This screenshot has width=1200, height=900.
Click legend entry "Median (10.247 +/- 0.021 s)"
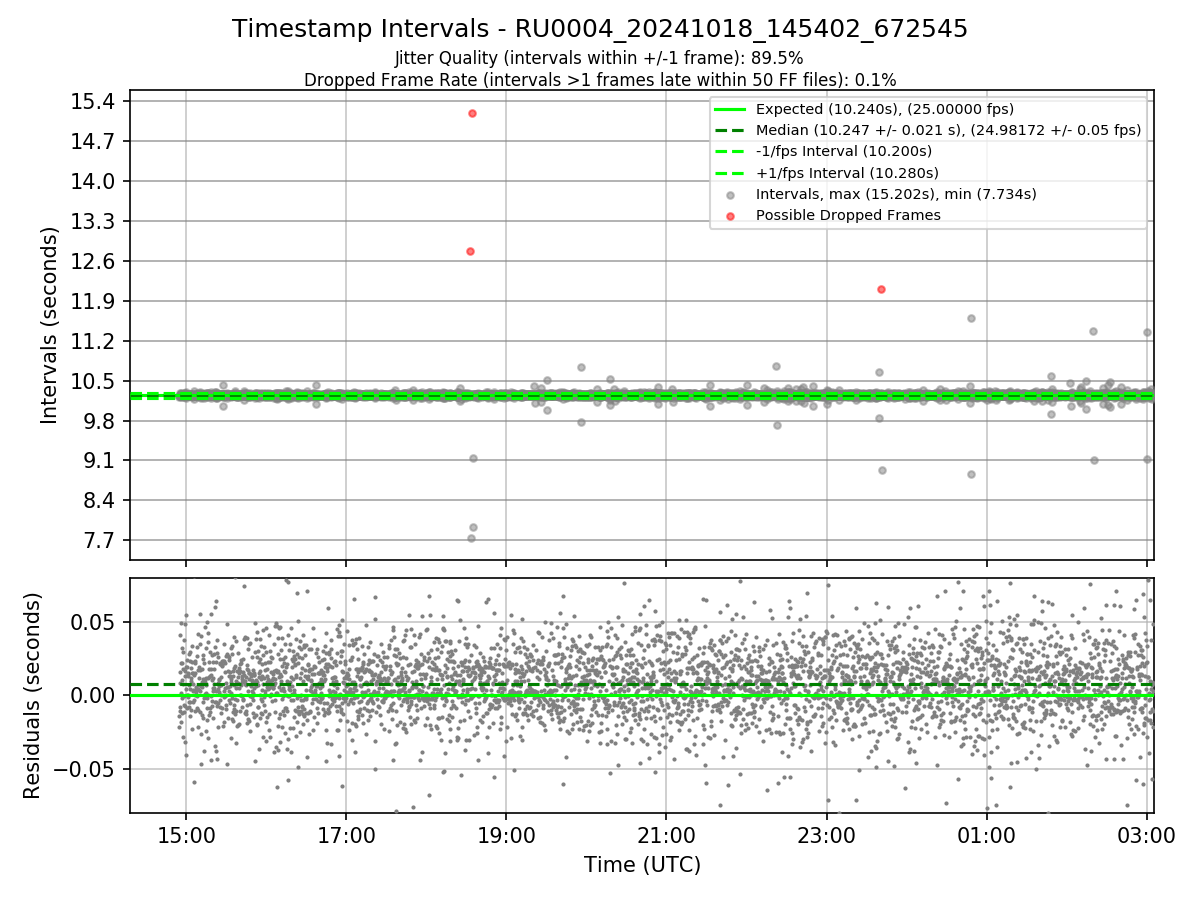tap(948, 130)
